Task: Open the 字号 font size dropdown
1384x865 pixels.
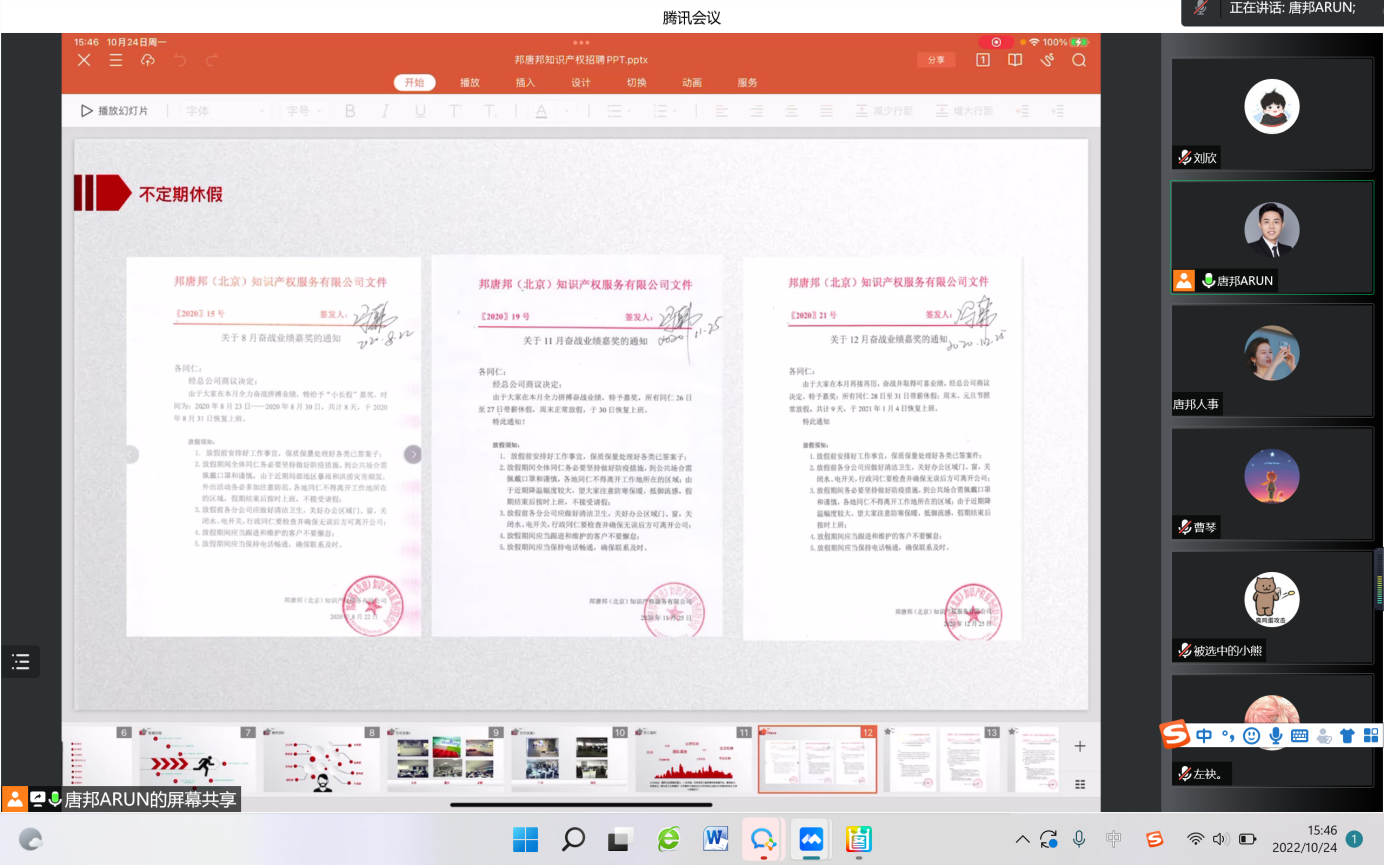Action: coord(305,111)
